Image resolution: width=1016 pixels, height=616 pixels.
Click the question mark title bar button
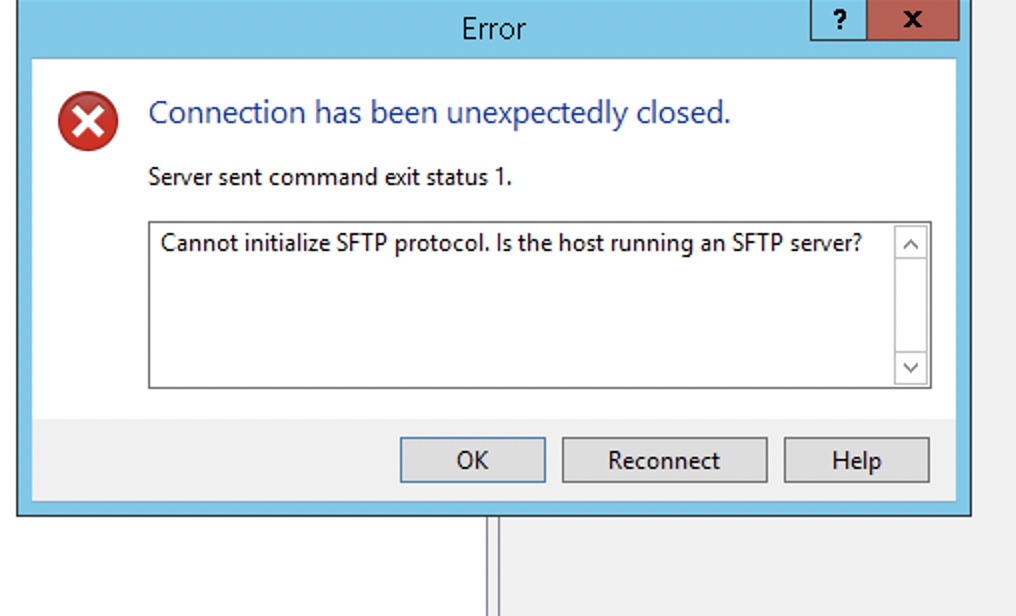839,20
